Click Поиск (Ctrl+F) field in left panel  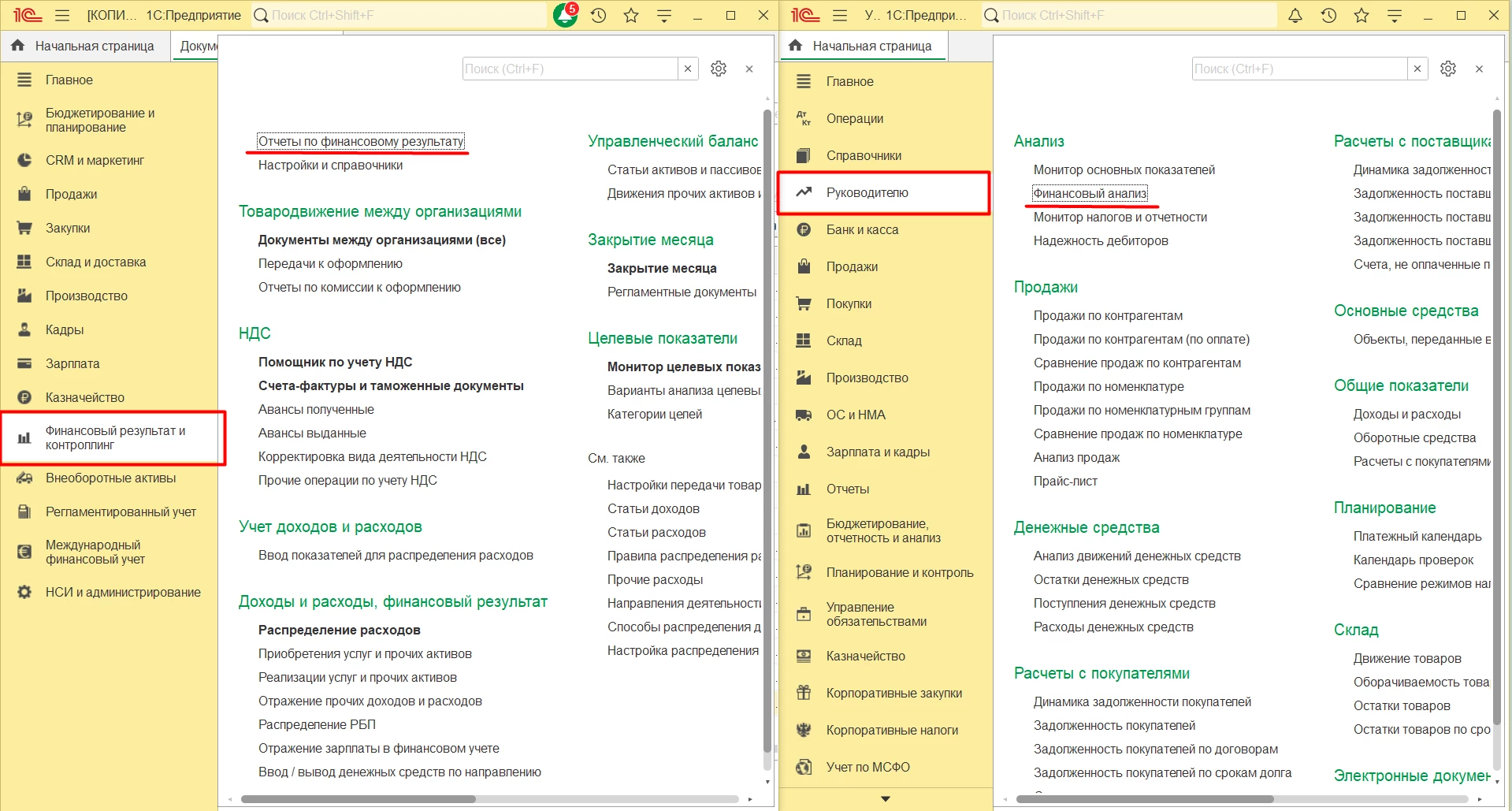[570, 69]
